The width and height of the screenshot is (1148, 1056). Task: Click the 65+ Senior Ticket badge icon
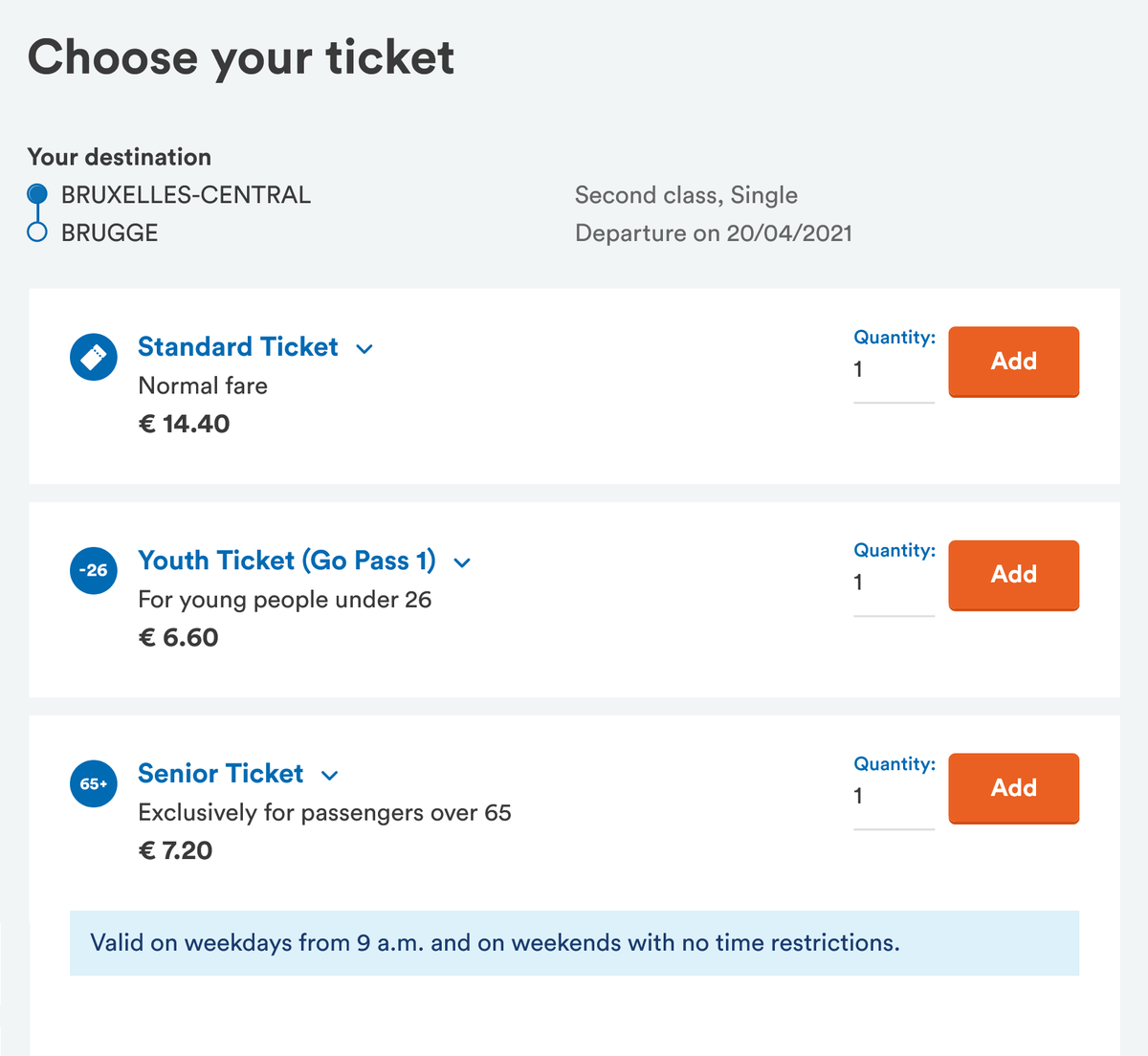coord(94,783)
